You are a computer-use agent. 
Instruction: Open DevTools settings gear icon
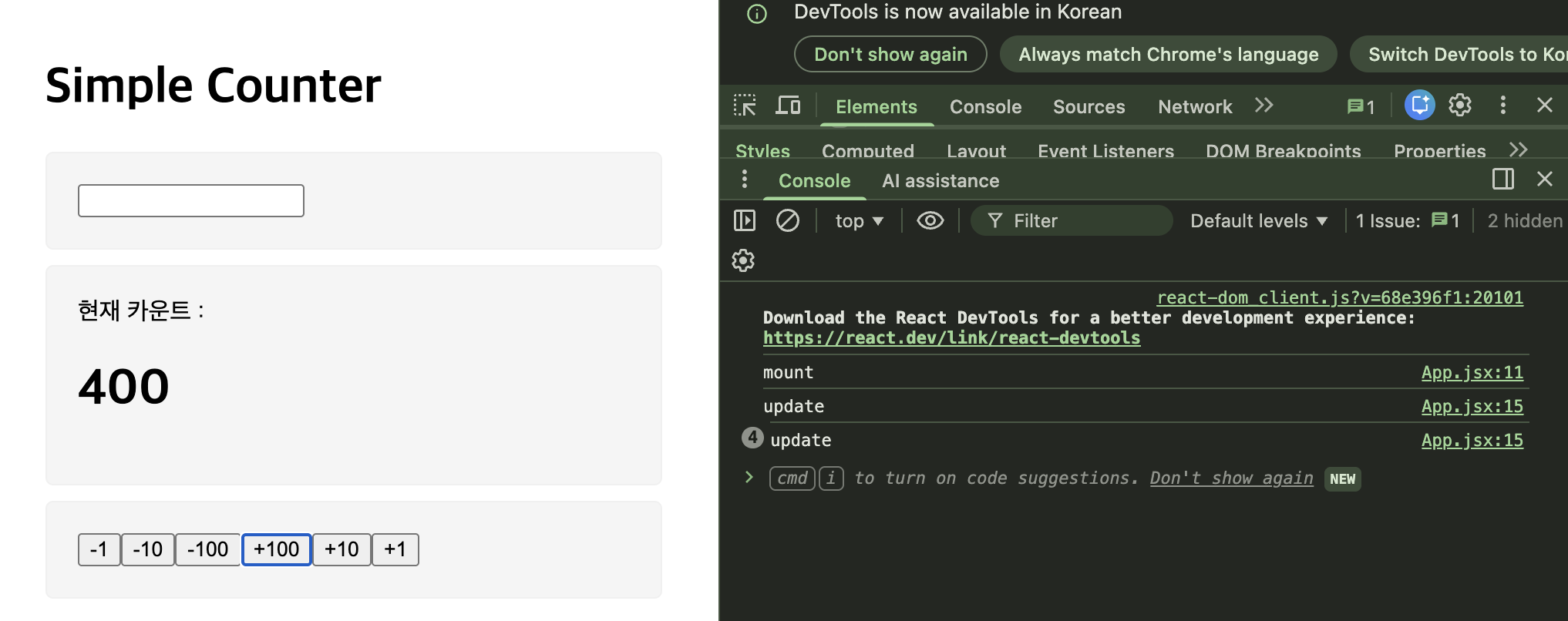1460,106
